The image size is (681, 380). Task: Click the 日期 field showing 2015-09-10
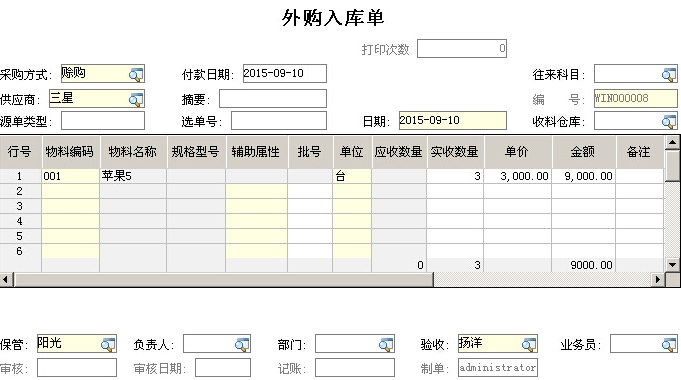point(453,120)
